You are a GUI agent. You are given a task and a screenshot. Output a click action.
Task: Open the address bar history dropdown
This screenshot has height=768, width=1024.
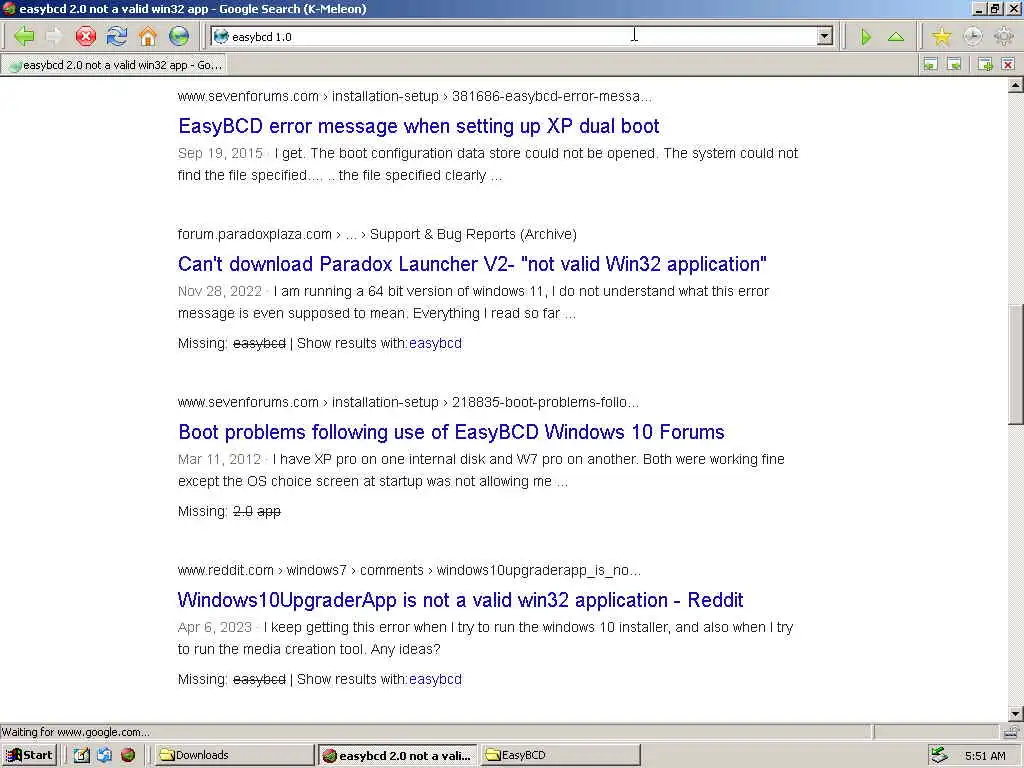[x=825, y=37]
